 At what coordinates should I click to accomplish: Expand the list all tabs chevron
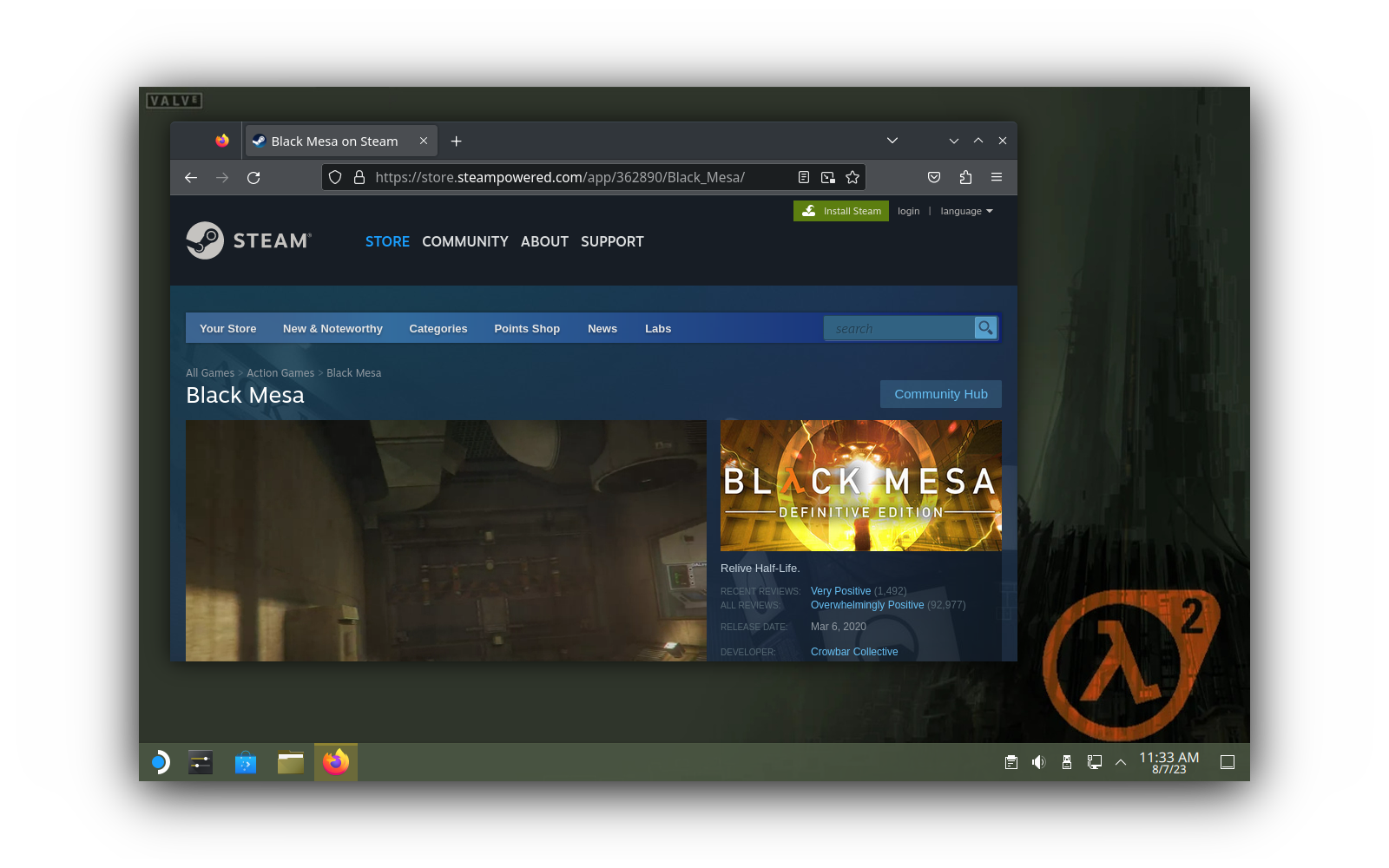point(892,141)
